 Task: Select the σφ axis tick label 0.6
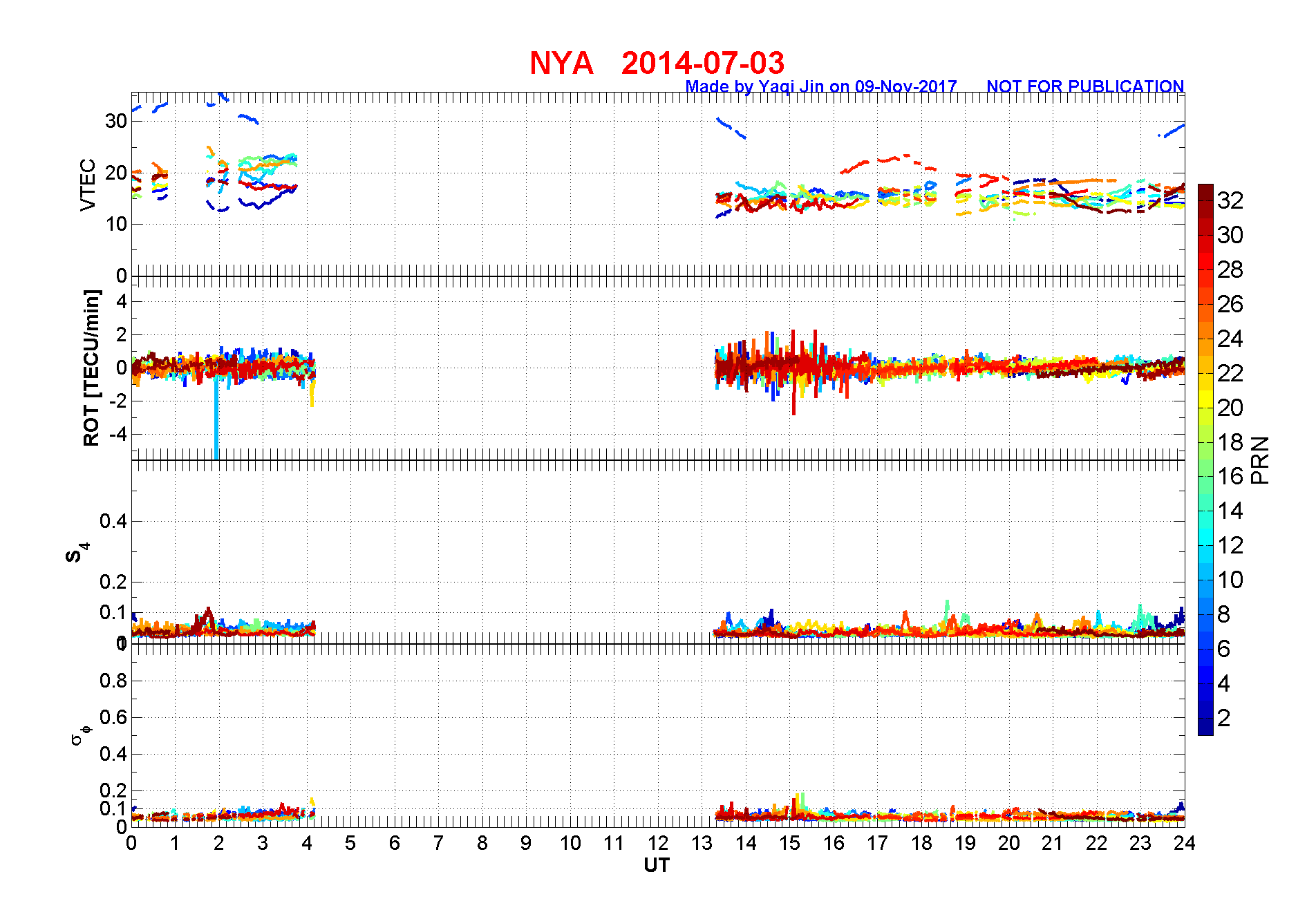[x=113, y=717]
